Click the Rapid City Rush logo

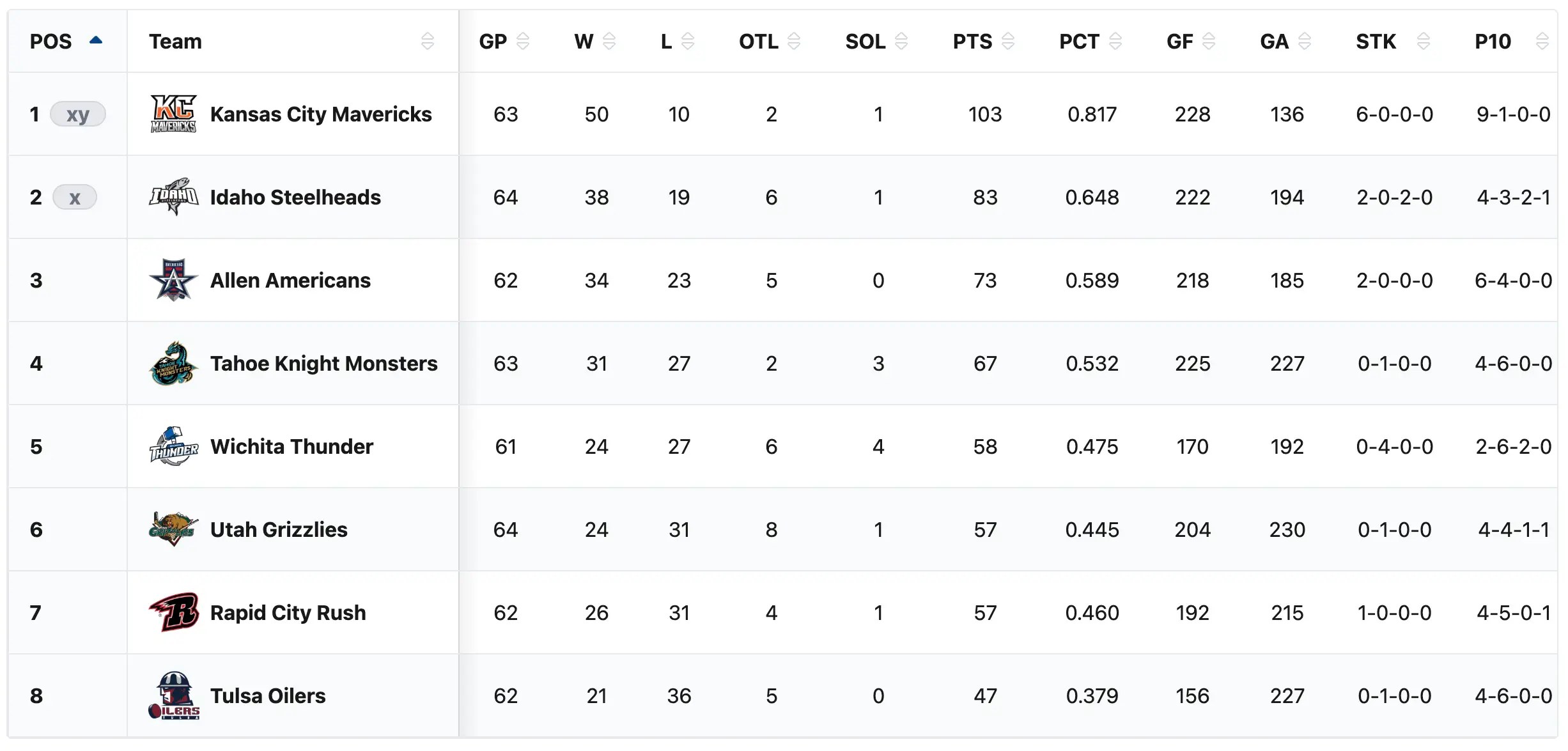pos(173,612)
